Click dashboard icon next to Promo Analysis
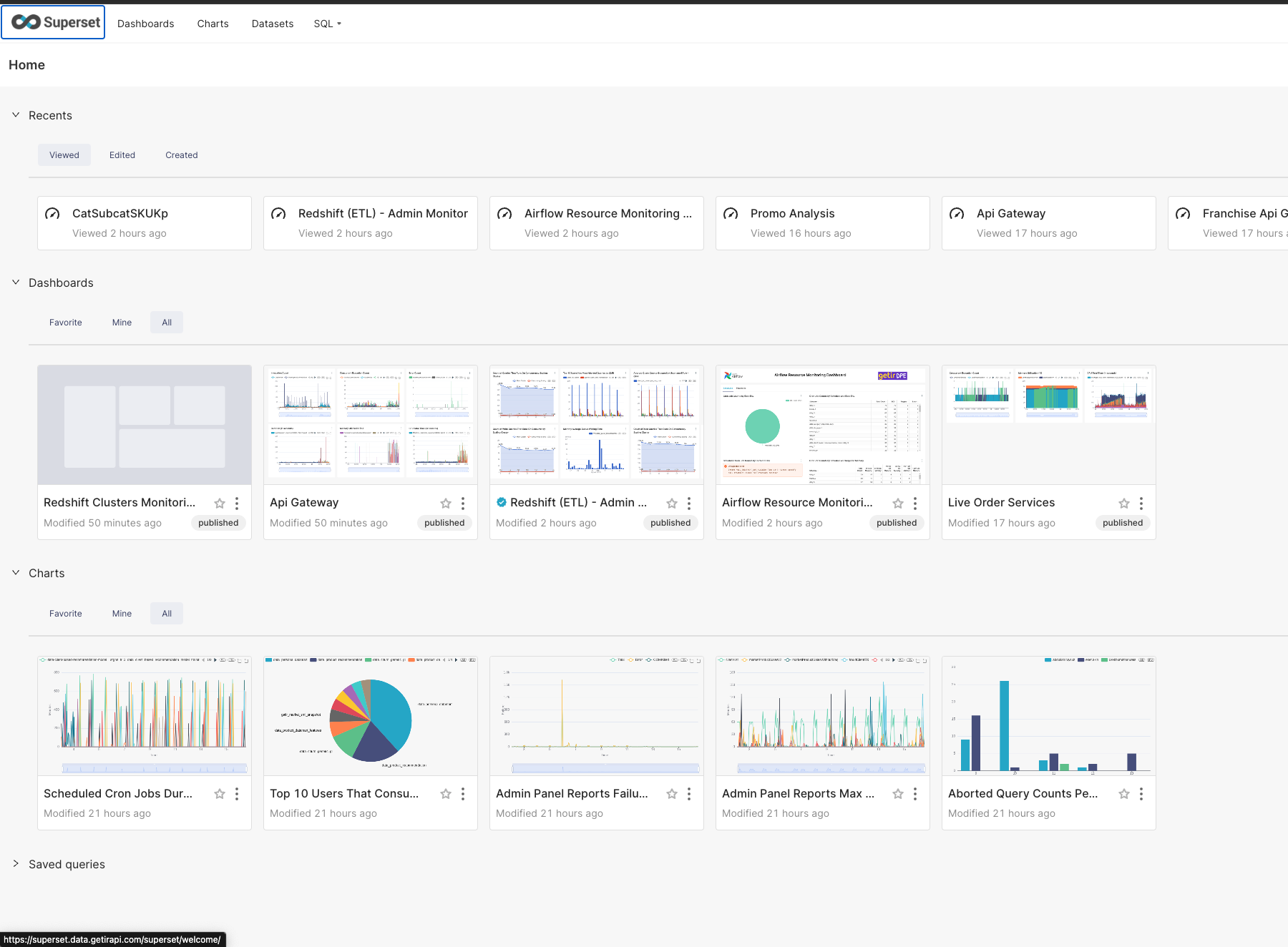The width and height of the screenshot is (1288, 947). [731, 214]
